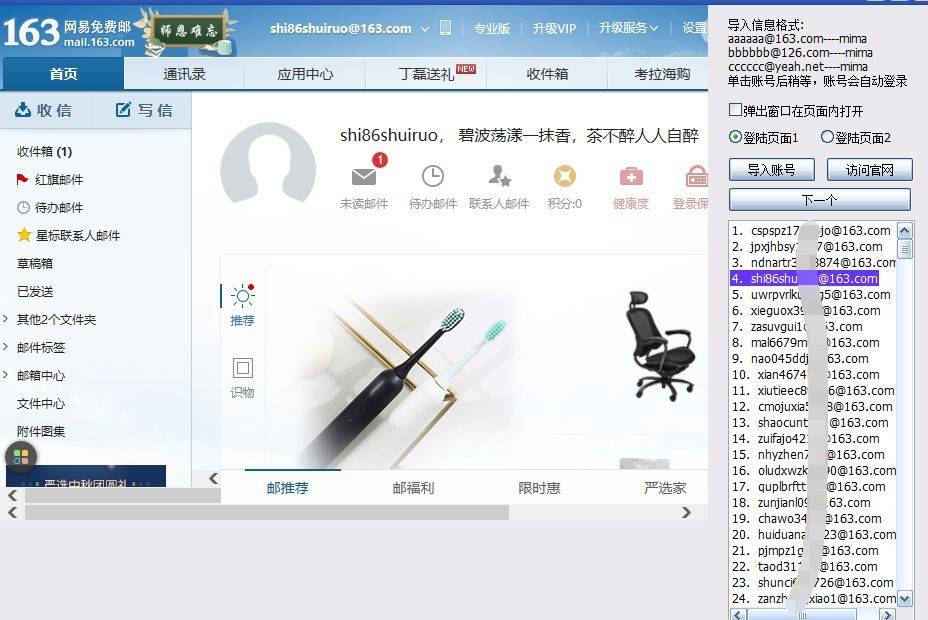Click the 设置 link in header

[695, 28]
